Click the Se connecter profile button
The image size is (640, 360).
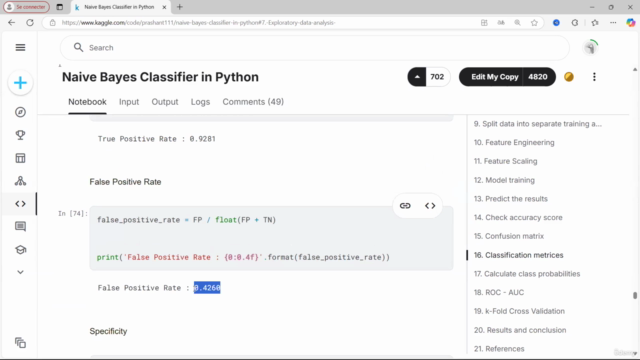(x=26, y=7)
